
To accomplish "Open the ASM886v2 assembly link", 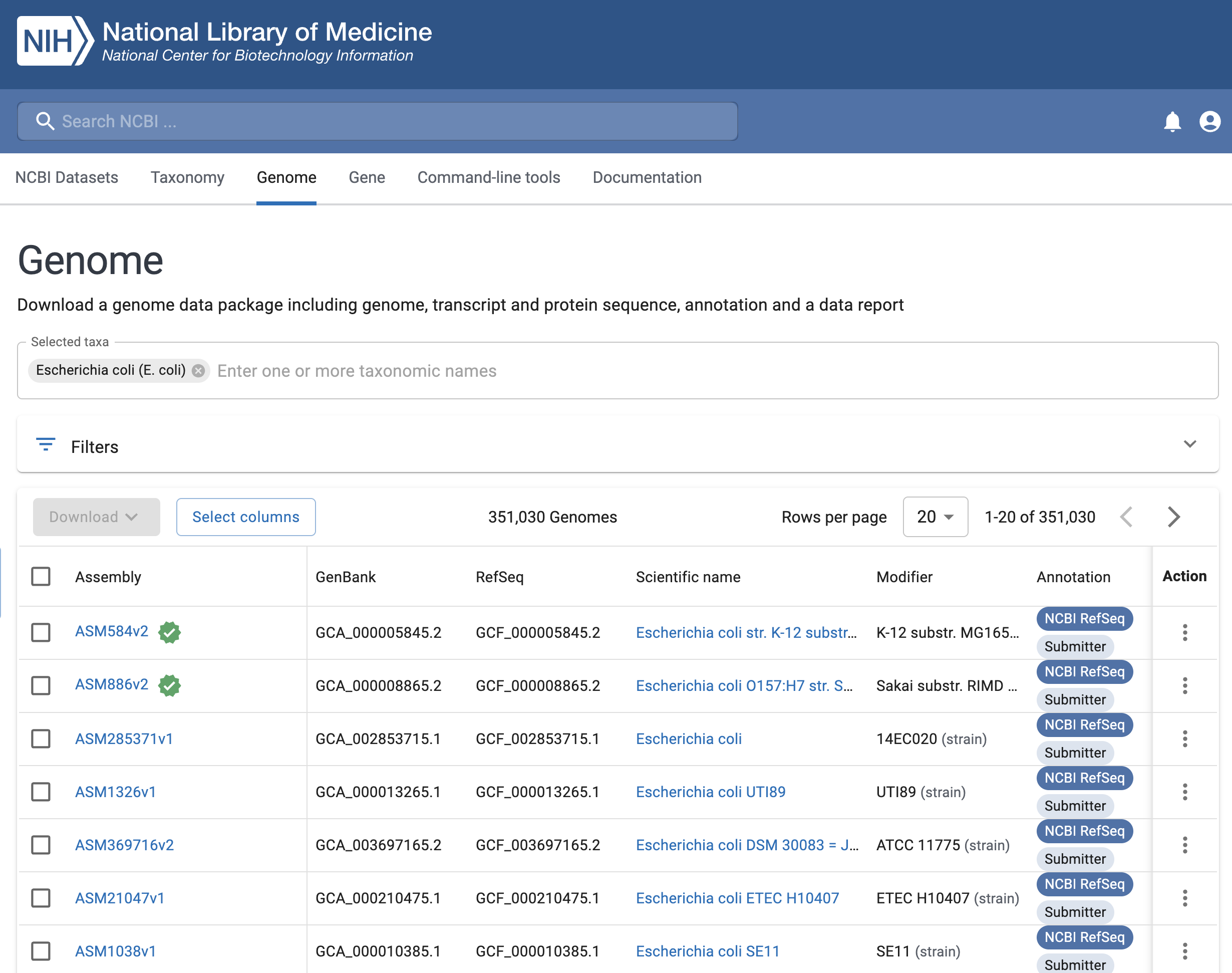I will (x=112, y=684).
